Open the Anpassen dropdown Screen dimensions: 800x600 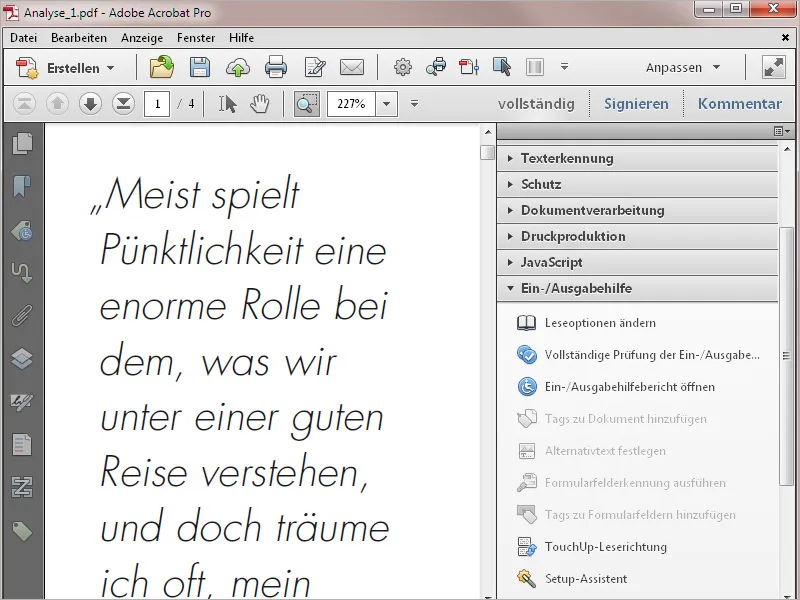coord(683,67)
